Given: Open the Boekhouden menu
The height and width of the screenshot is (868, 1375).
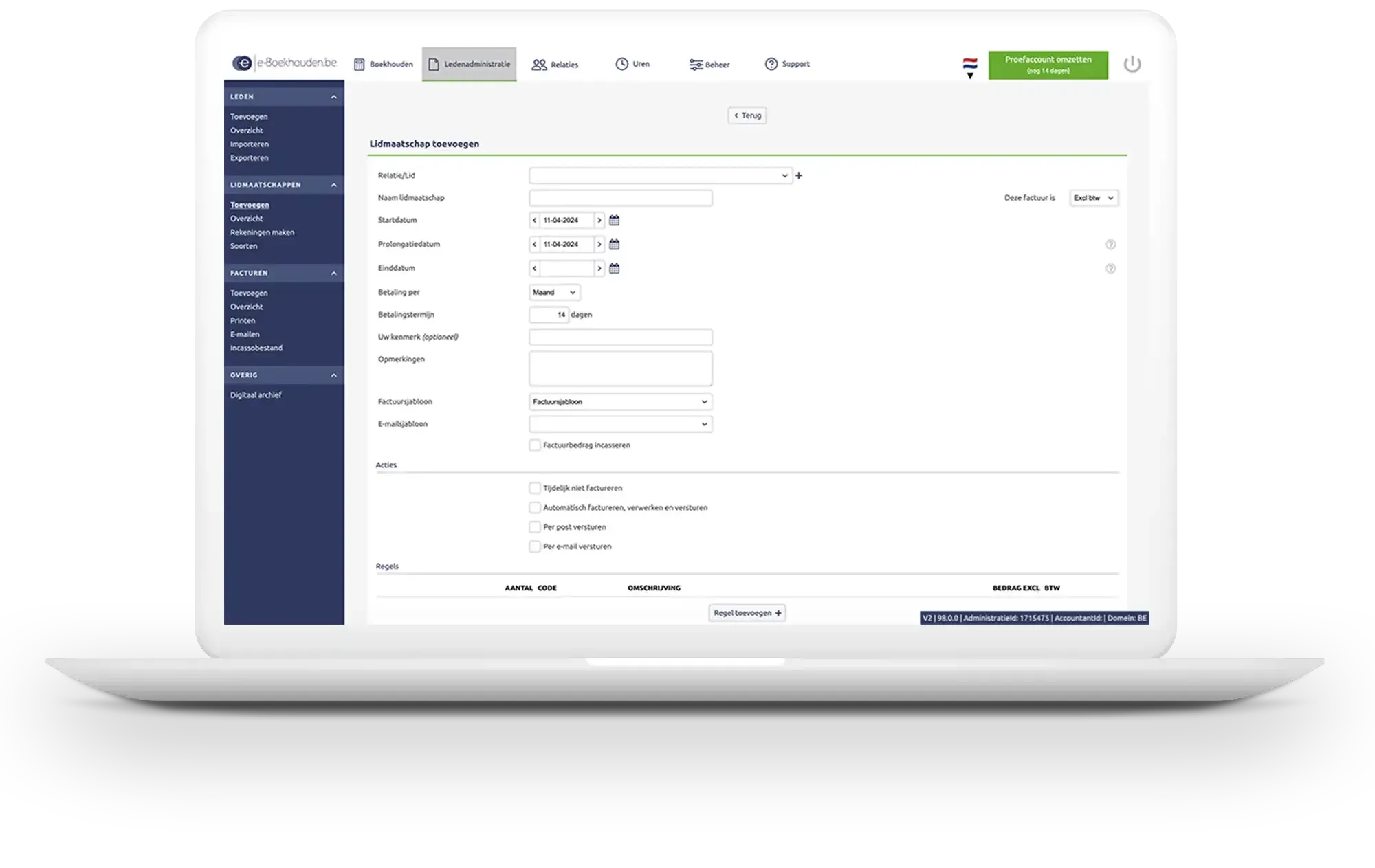Looking at the screenshot, I should pos(384,65).
